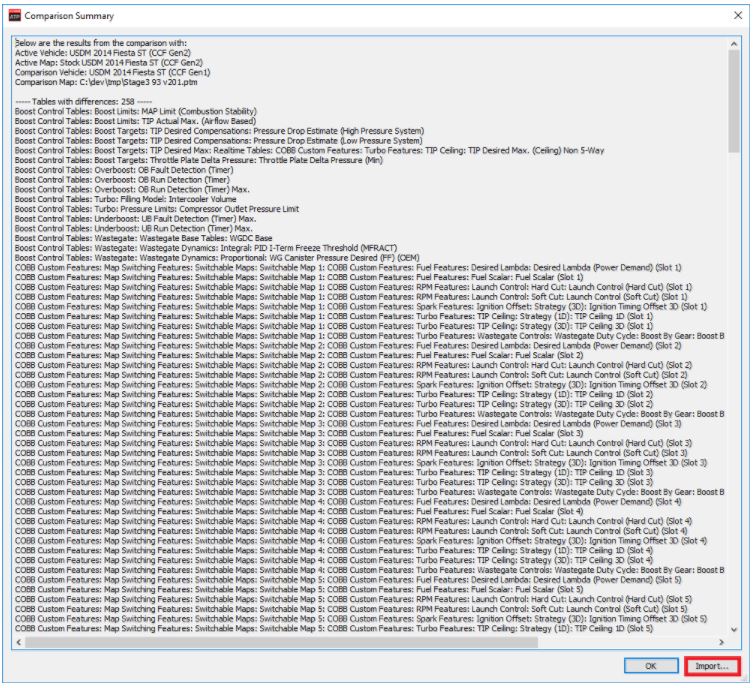Click the horizontal scrollbar right arrow
The width and height of the screenshot is (754, 688).
[721, 642]
